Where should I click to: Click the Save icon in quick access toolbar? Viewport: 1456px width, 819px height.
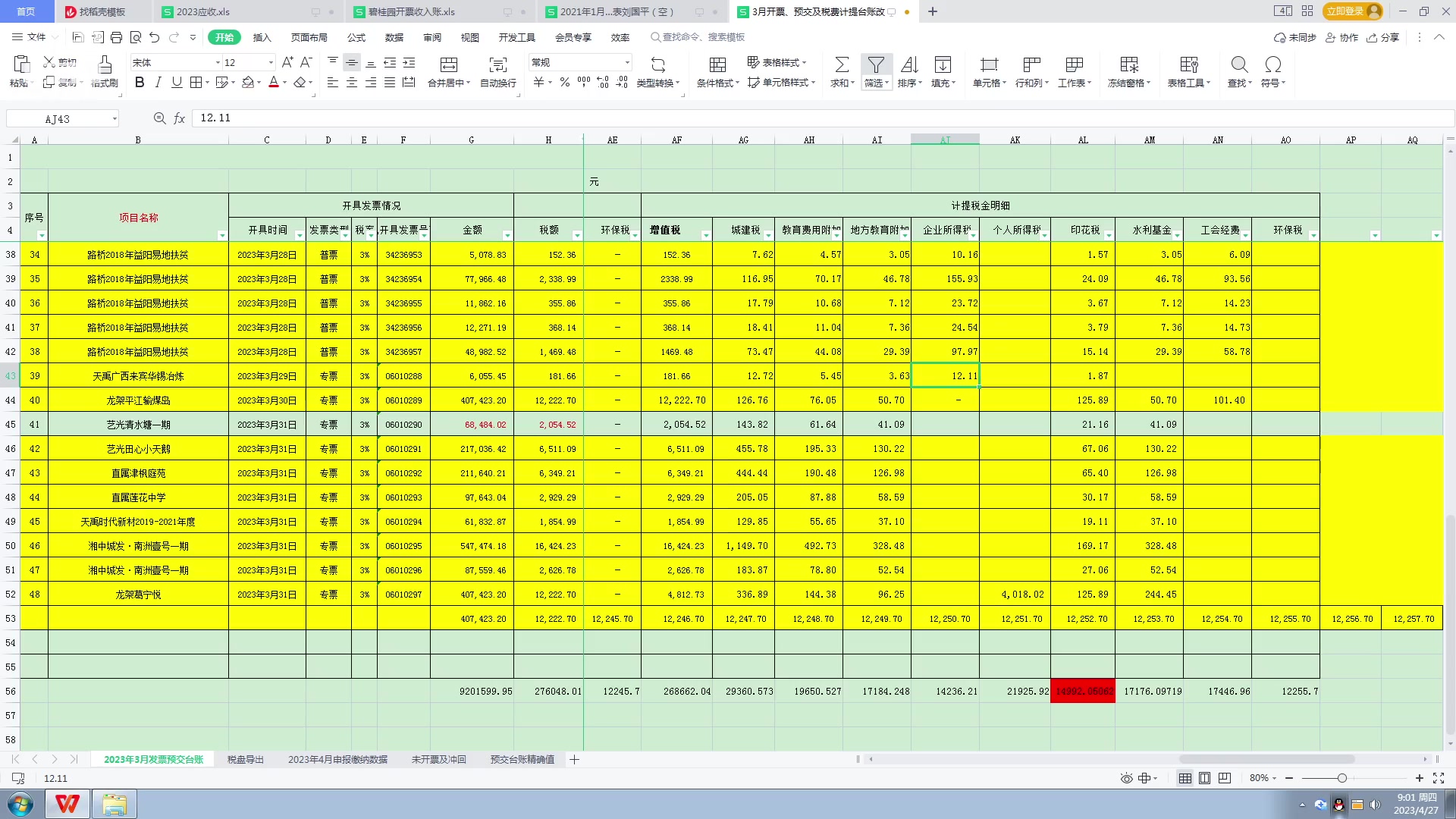(77, 37)
